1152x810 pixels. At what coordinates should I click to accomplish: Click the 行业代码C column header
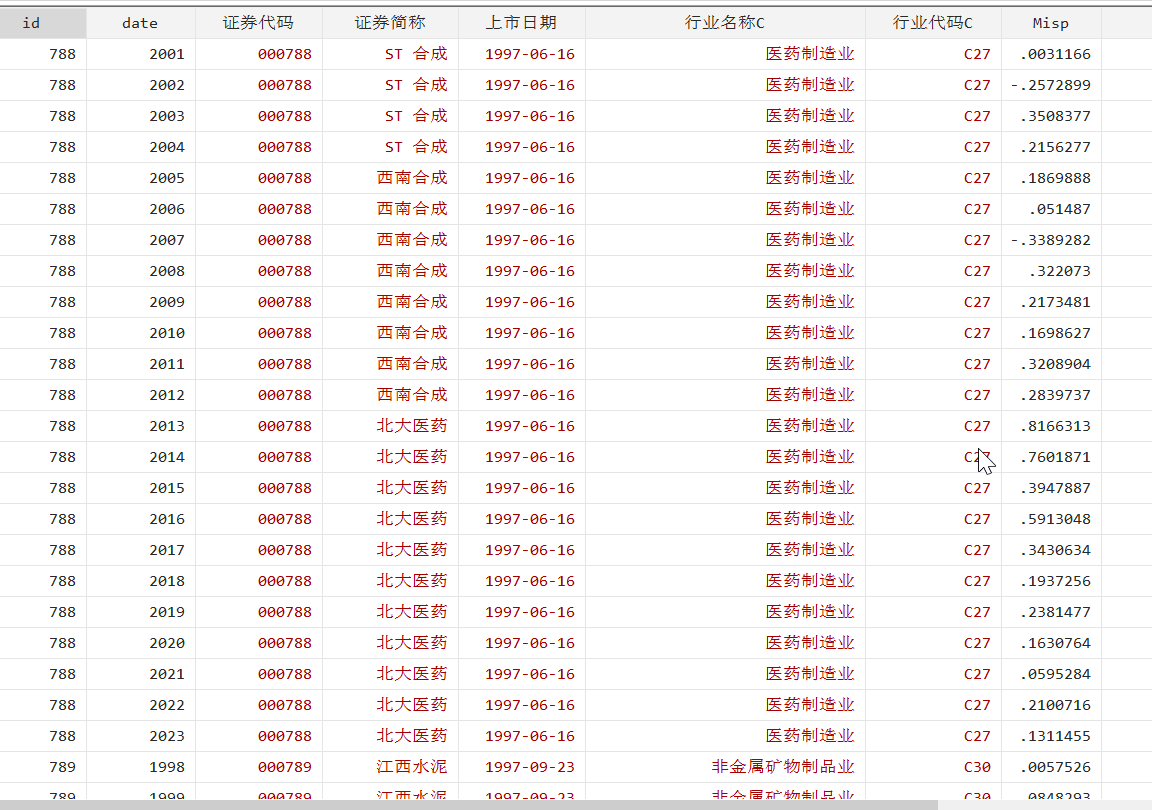pyautogui.click(x=932, y=23)
